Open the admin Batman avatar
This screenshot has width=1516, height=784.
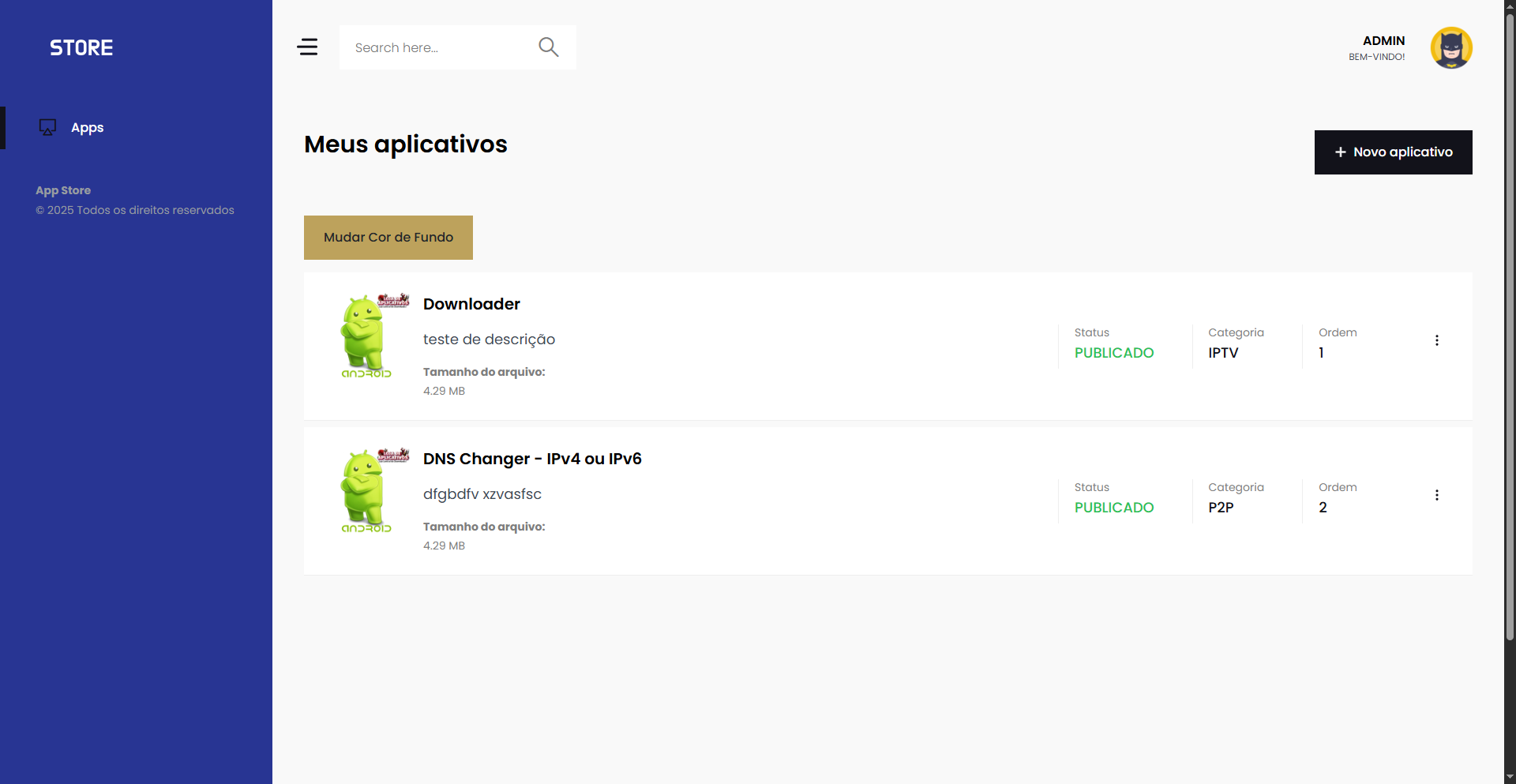1450,48
